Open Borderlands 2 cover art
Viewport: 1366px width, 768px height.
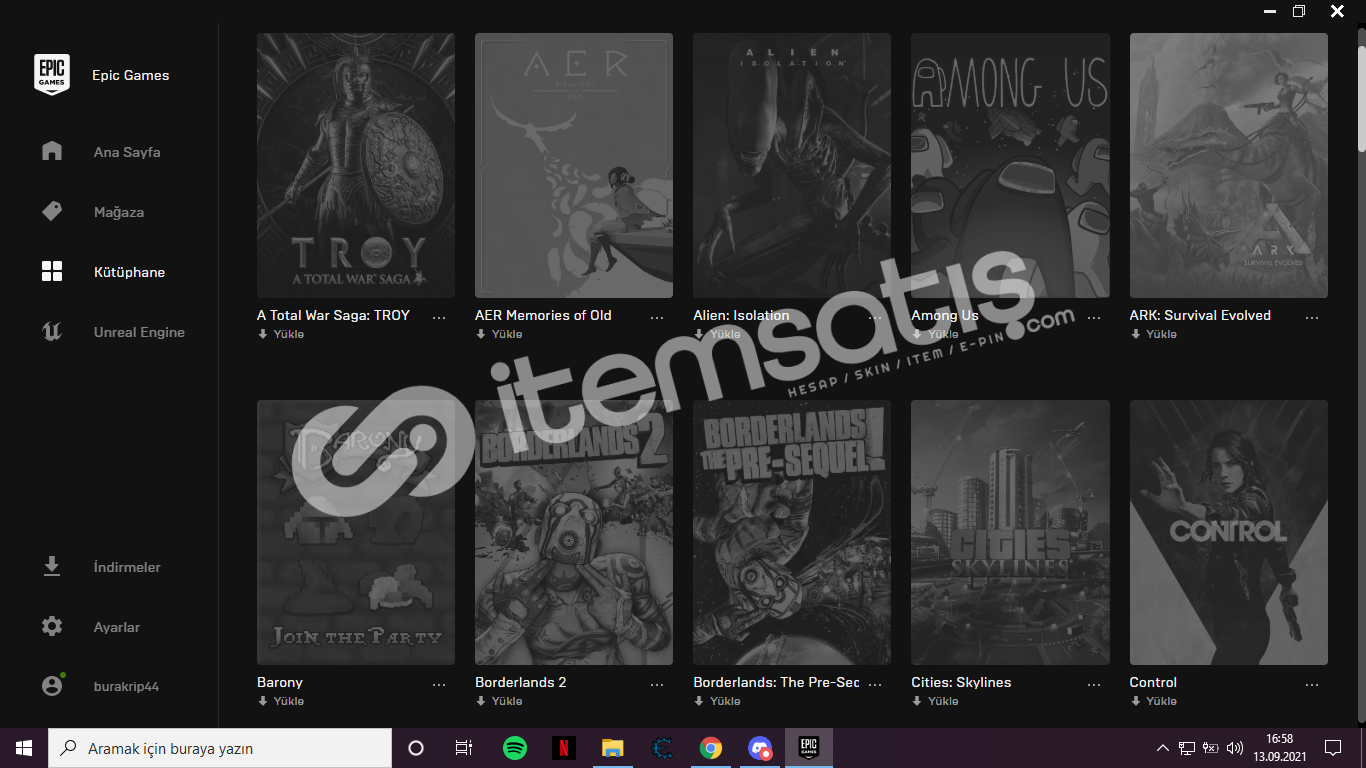click(574, 532)
